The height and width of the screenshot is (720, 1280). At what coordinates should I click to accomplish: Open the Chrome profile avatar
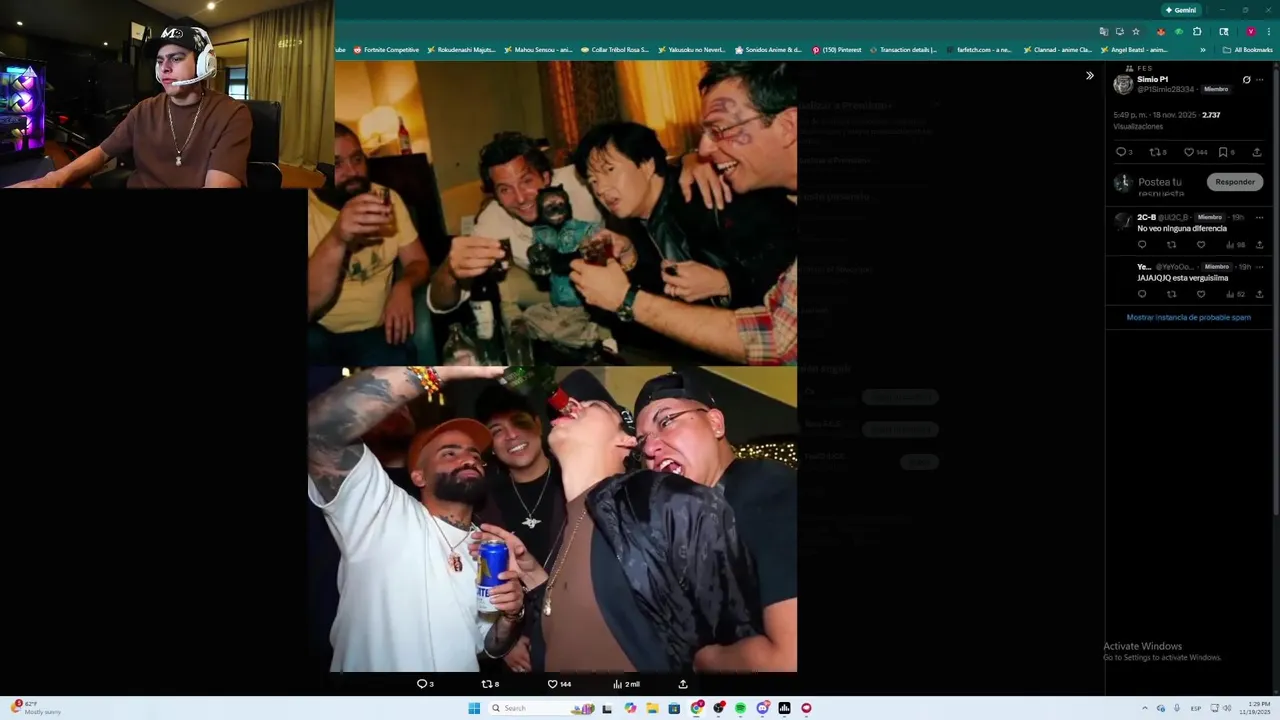1250,31
